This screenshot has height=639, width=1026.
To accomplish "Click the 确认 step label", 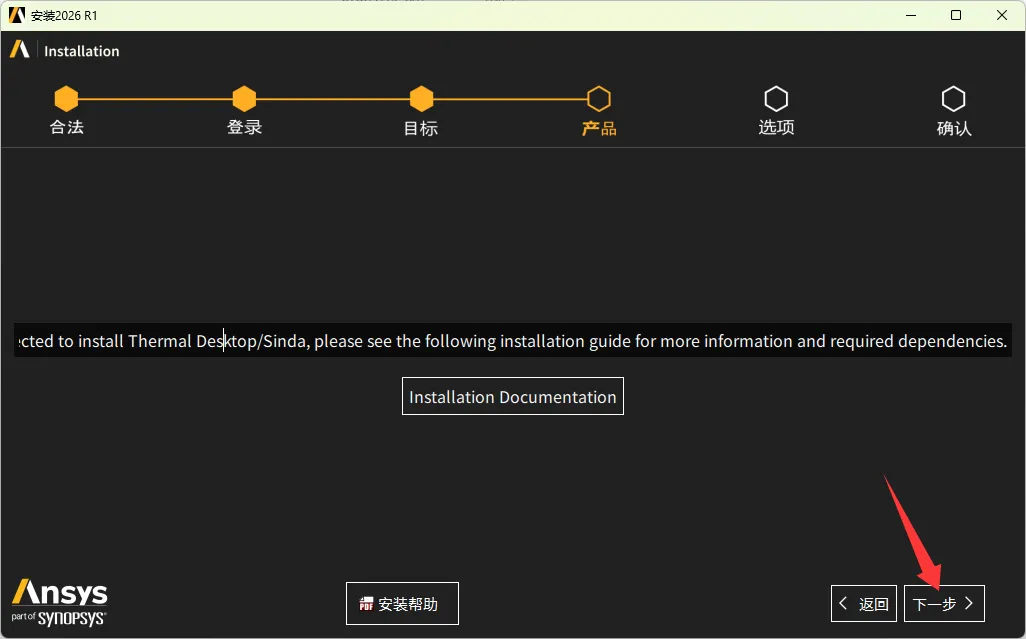I will click(x=954, y=128).
